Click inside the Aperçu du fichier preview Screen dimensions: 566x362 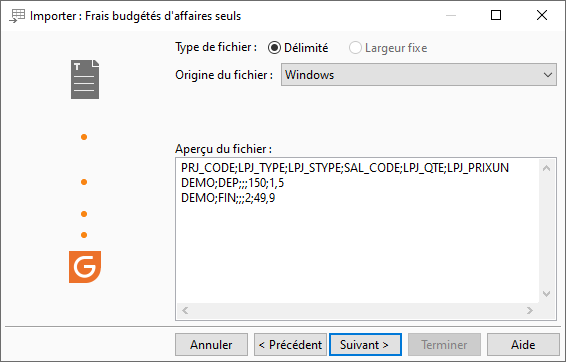pyautogui.click(x=357, y=231)
